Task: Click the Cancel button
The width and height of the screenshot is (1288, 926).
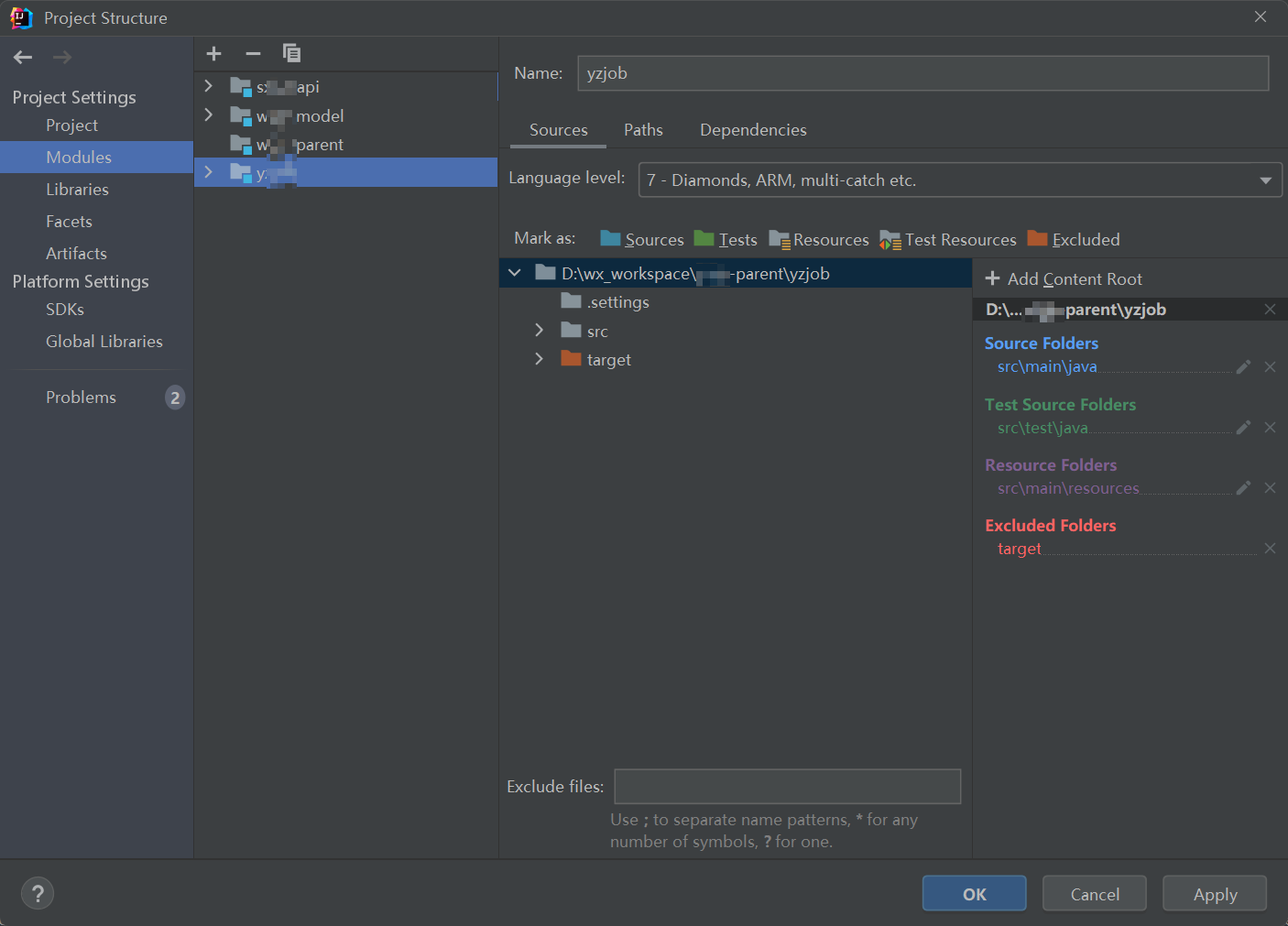Action: (x=1095, y=893)
